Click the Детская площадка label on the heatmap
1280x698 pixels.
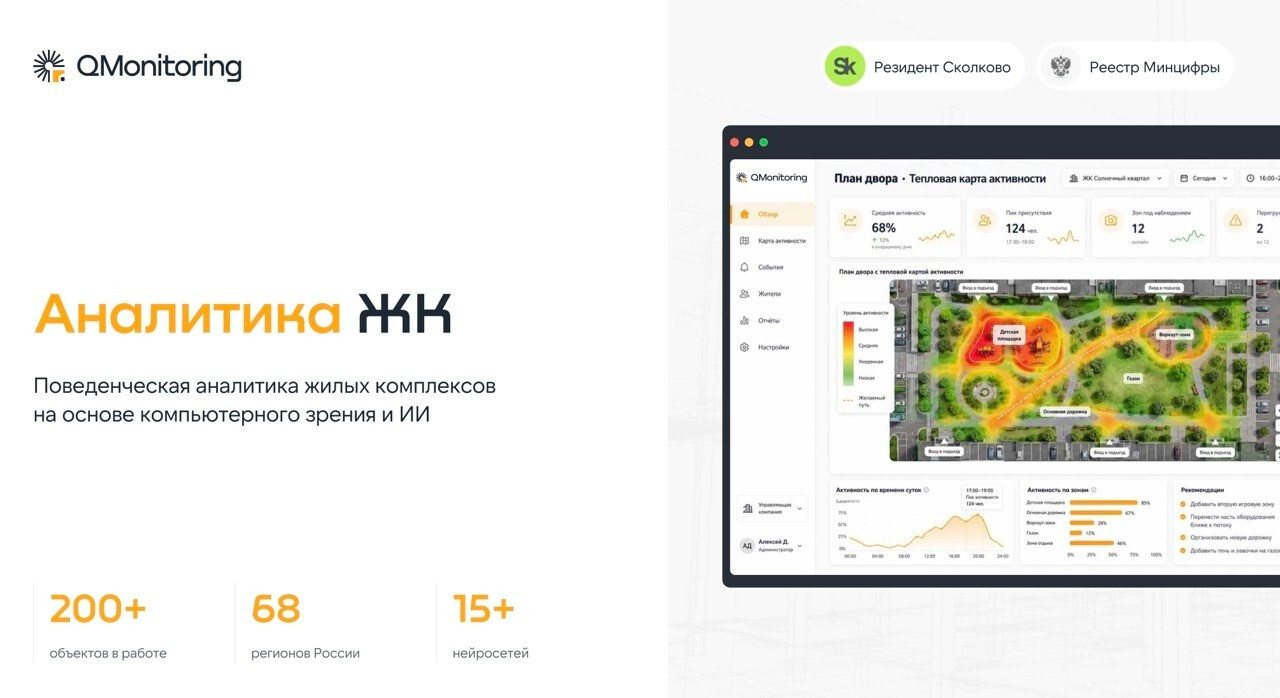point(1009,335)
